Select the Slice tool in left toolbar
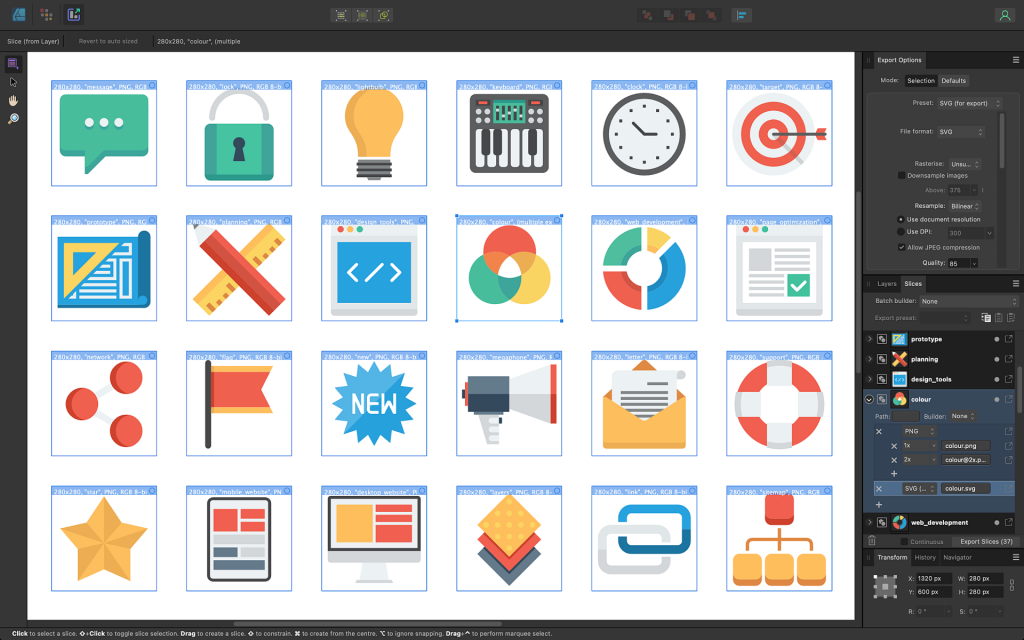 tap(13, 63)
